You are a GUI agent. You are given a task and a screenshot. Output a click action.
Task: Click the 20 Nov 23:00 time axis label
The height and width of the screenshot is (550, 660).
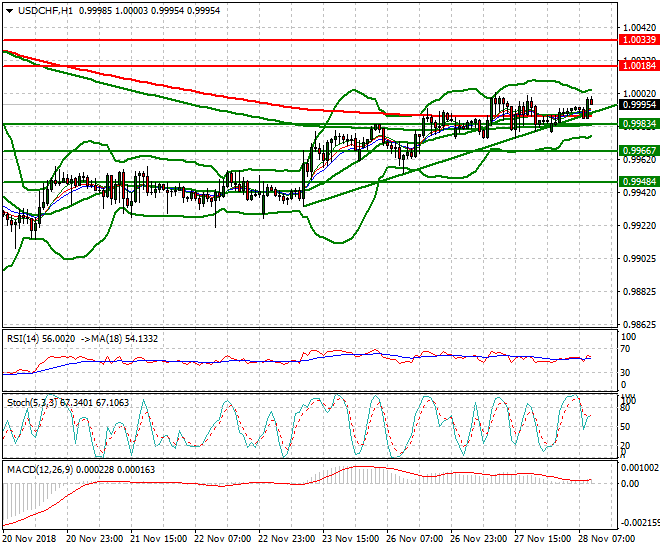(95, 539)
